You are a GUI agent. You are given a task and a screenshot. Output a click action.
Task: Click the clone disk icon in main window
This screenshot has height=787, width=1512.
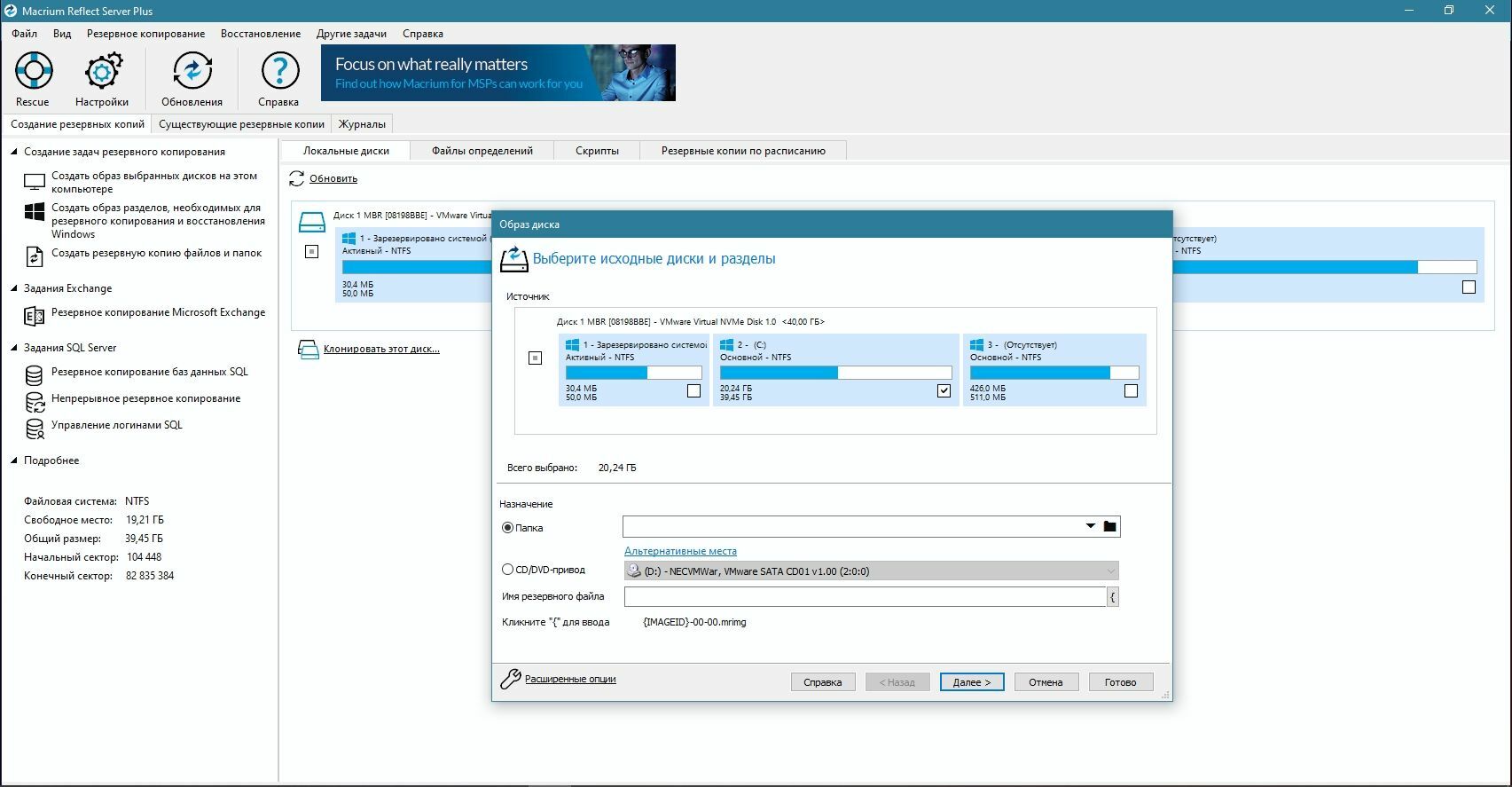point(308,349)
